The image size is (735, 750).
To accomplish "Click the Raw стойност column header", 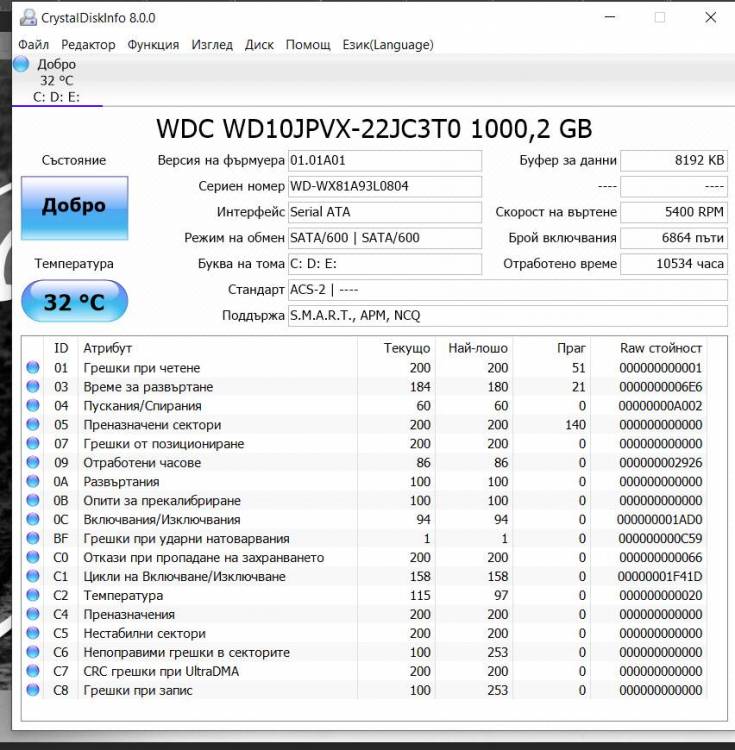I will [x=649, y=348].
